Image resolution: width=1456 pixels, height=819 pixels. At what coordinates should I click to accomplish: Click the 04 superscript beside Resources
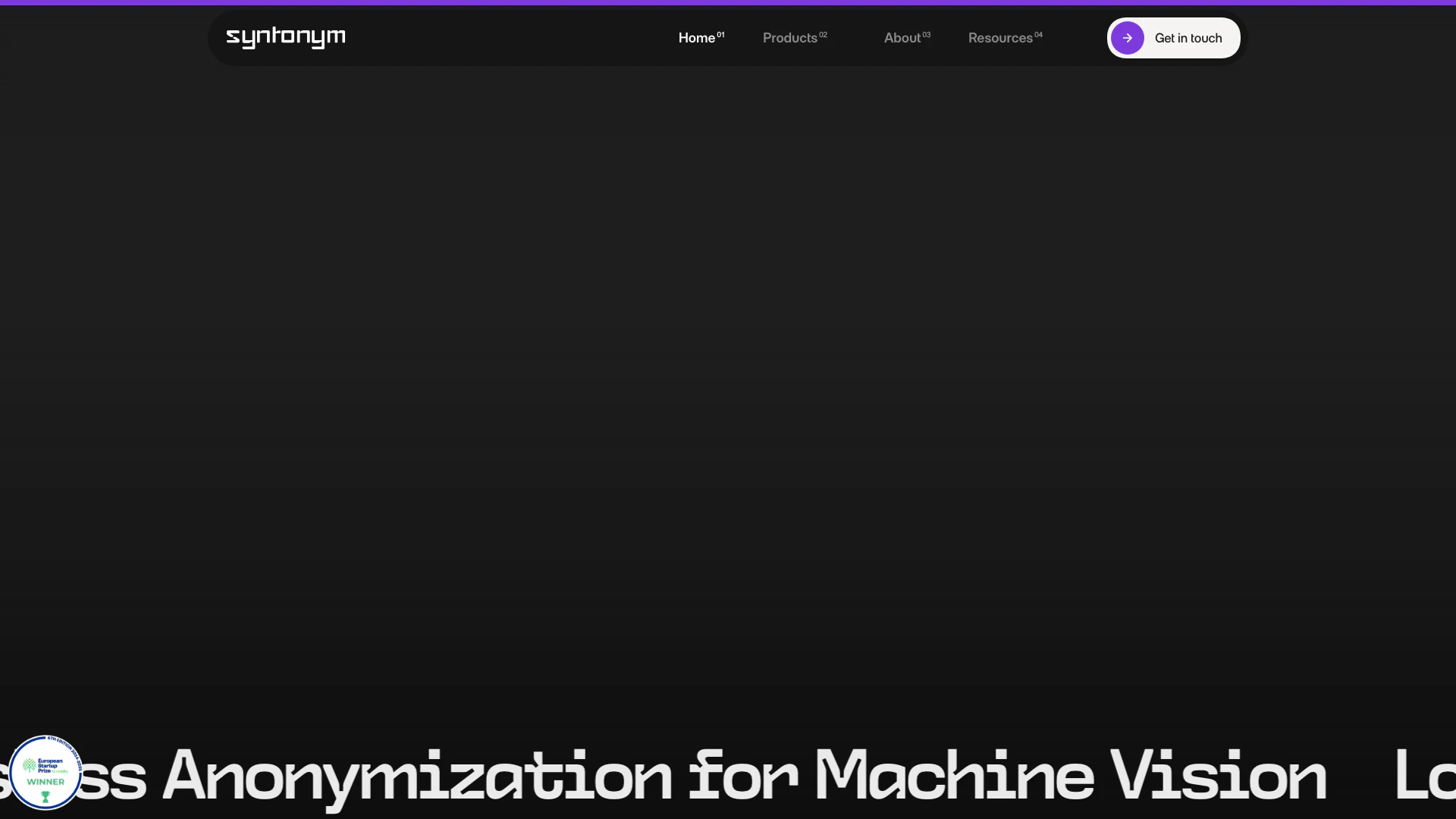click(1038, 35)
